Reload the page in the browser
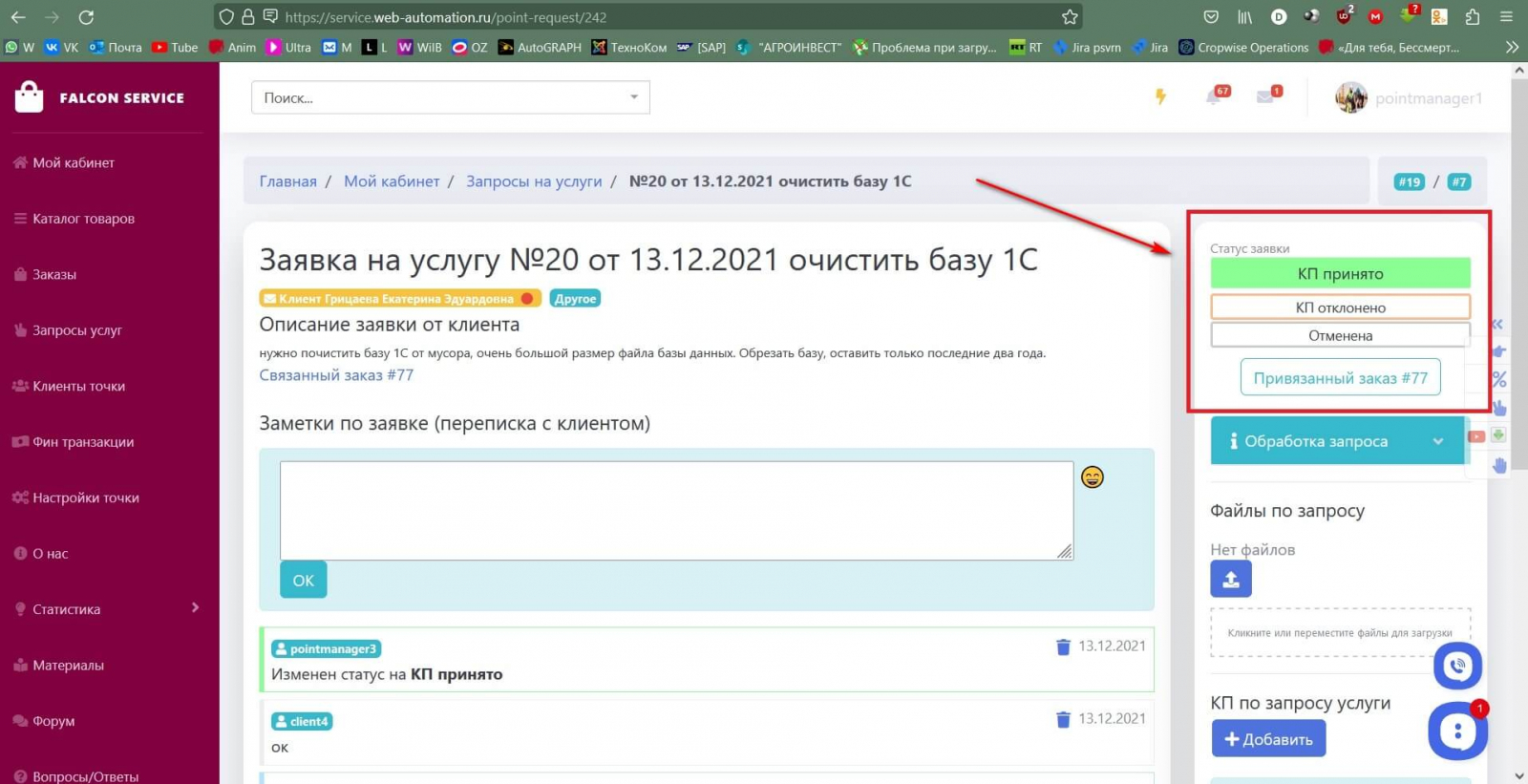The image size is (1528, 784). click(86, 17)
